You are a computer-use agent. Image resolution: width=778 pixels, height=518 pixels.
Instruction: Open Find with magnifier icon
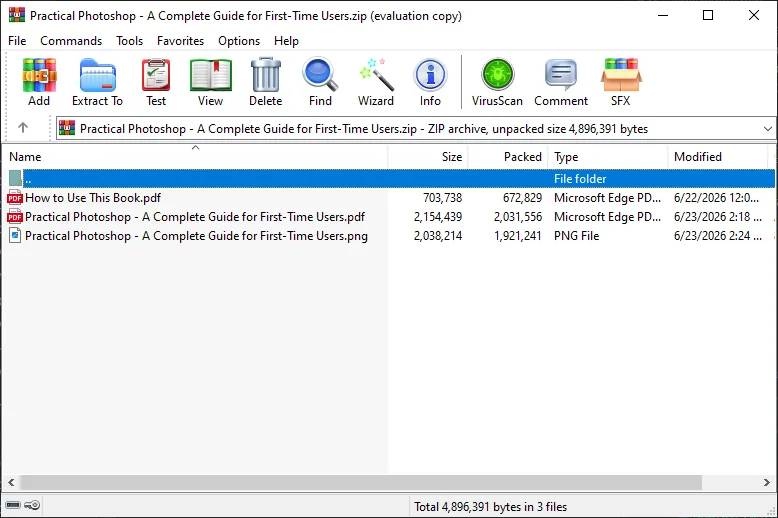coord(320,75)
